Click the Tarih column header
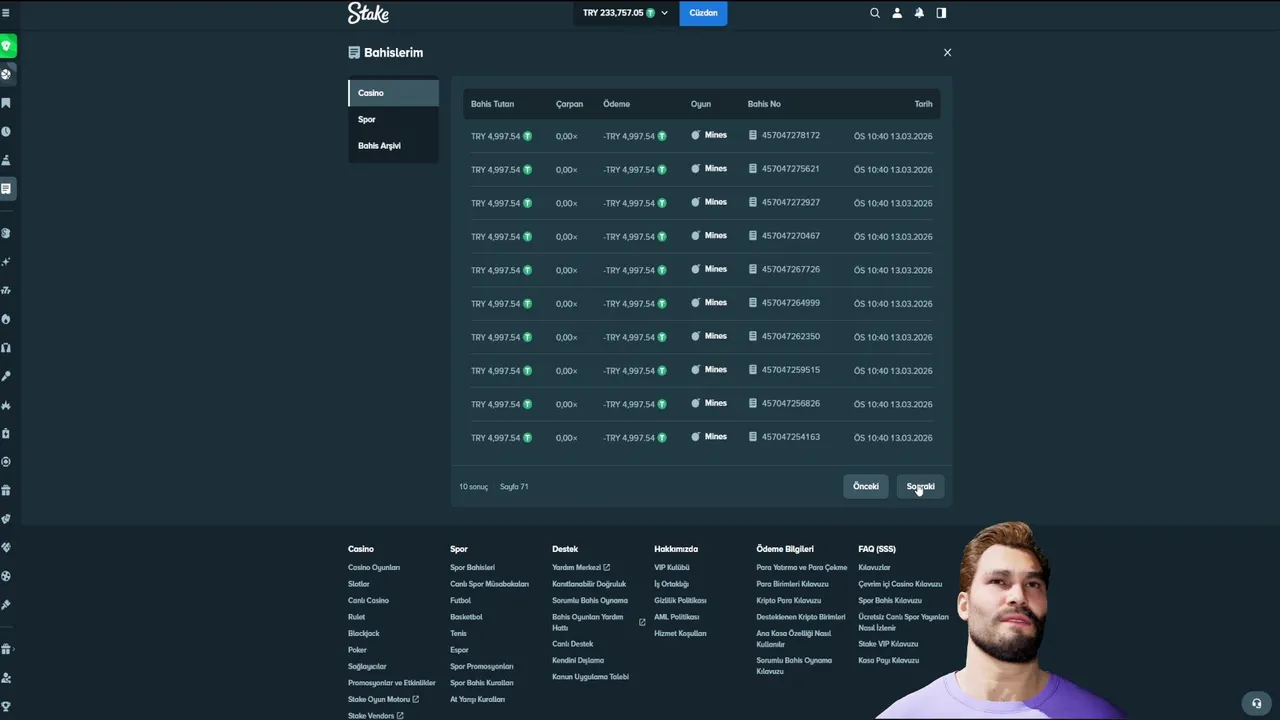 (923, 104)
